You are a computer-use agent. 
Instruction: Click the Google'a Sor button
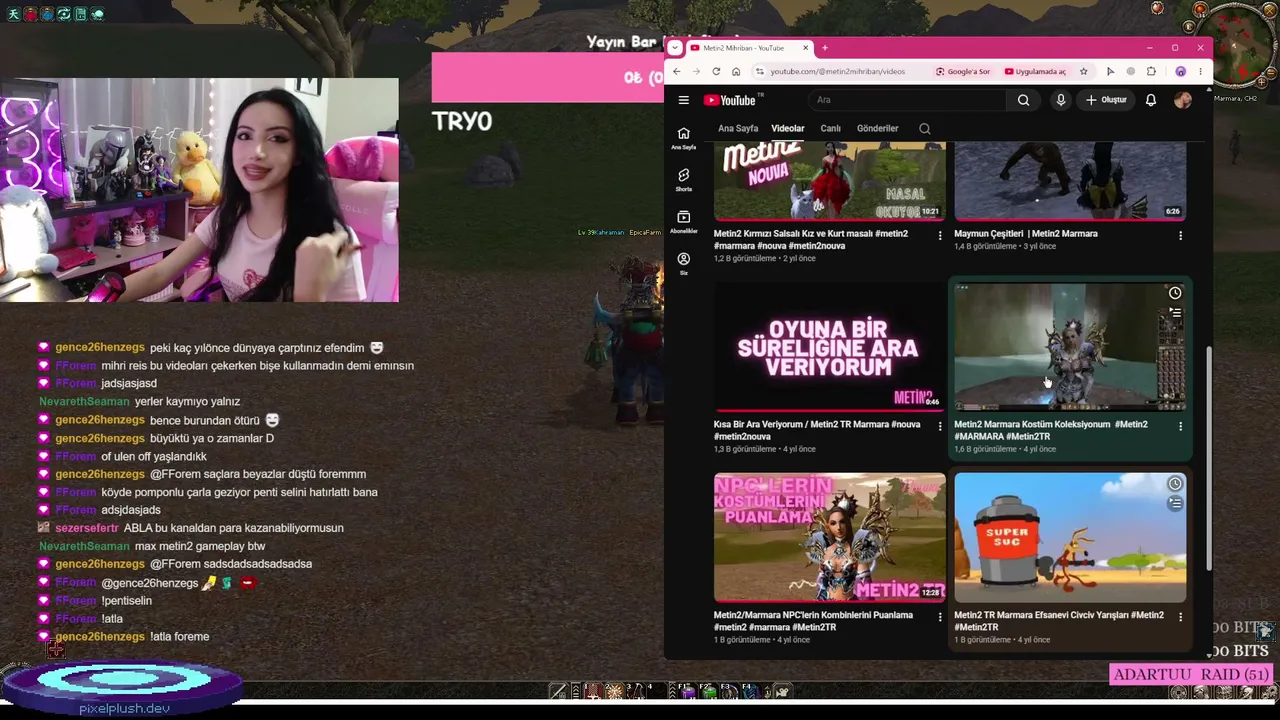(963, 71)
